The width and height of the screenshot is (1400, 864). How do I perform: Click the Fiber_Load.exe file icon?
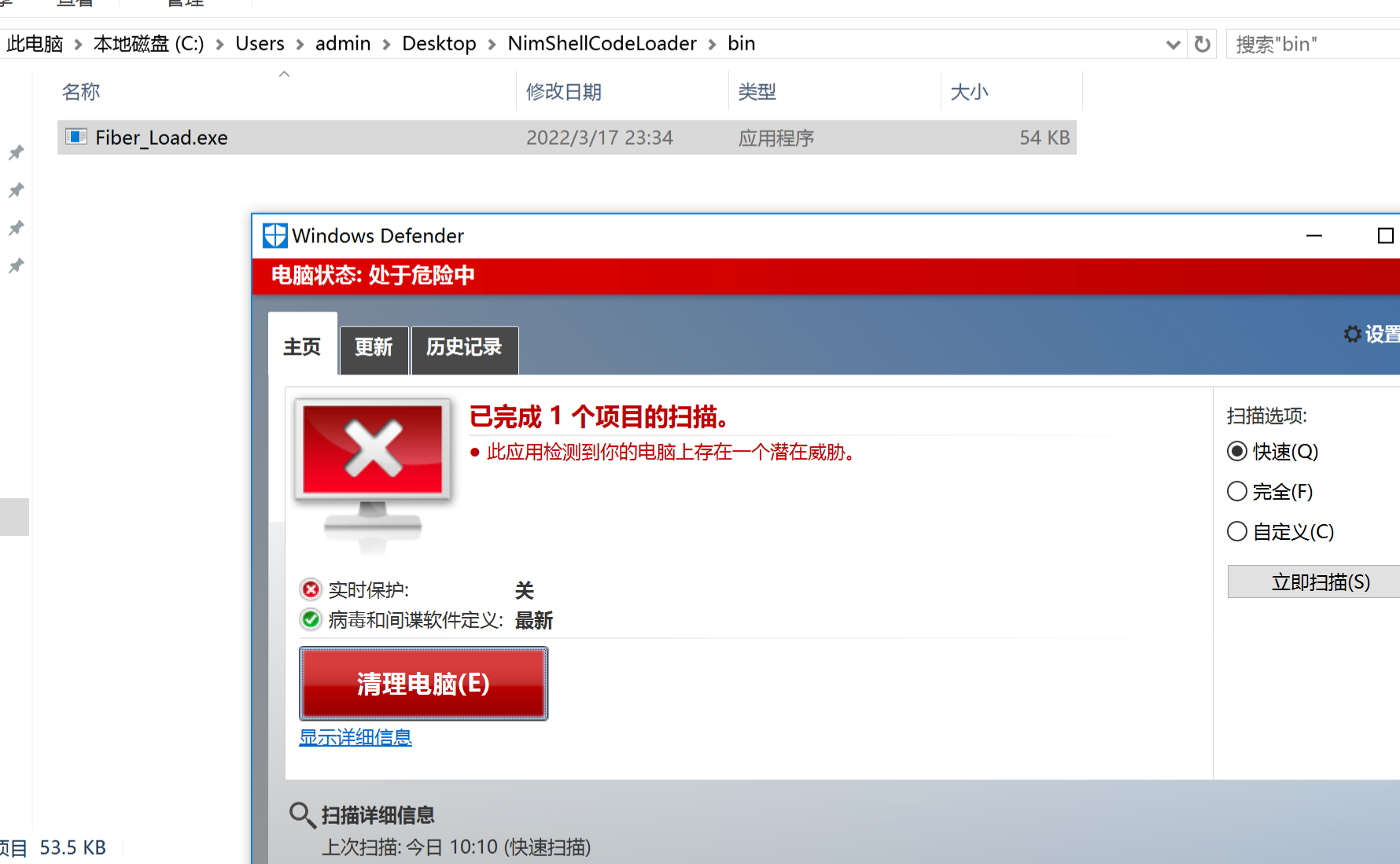[x=76, y=137]
